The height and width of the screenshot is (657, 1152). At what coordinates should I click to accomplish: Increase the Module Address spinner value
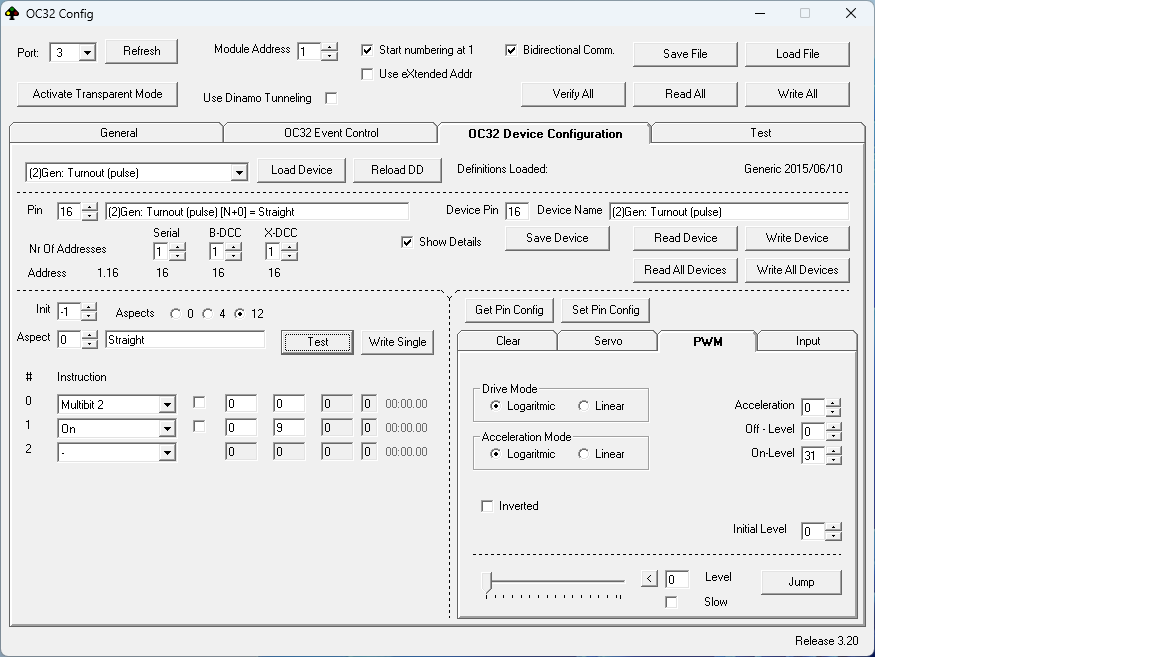tap(329, 46)
